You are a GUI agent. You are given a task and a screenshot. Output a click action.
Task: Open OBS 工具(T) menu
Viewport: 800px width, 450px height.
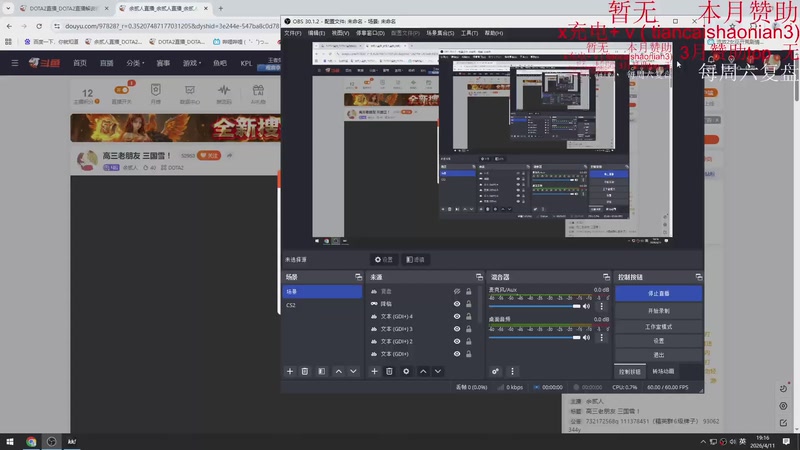469,33
